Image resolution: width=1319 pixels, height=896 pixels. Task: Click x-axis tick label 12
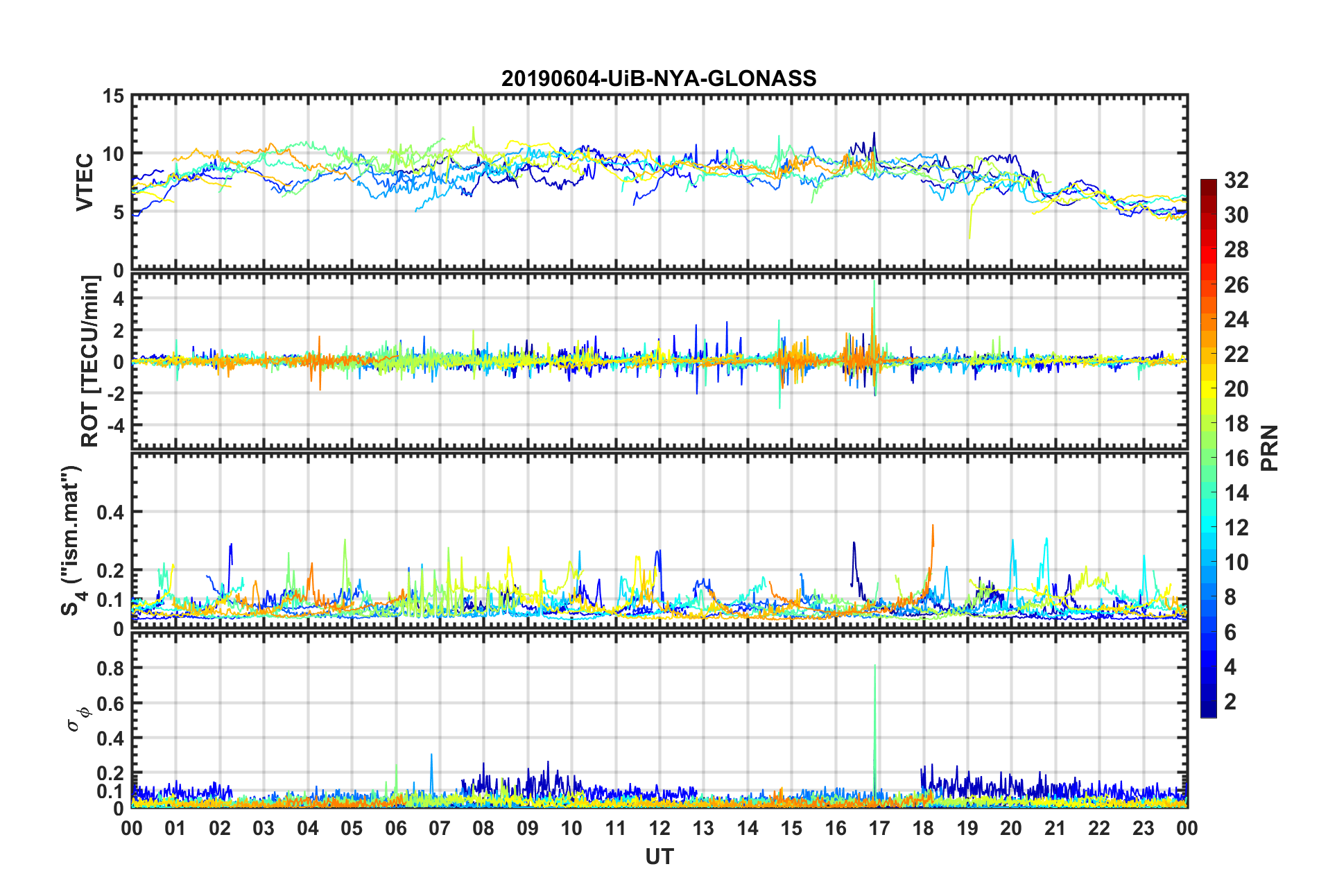[x=659, y=828]
